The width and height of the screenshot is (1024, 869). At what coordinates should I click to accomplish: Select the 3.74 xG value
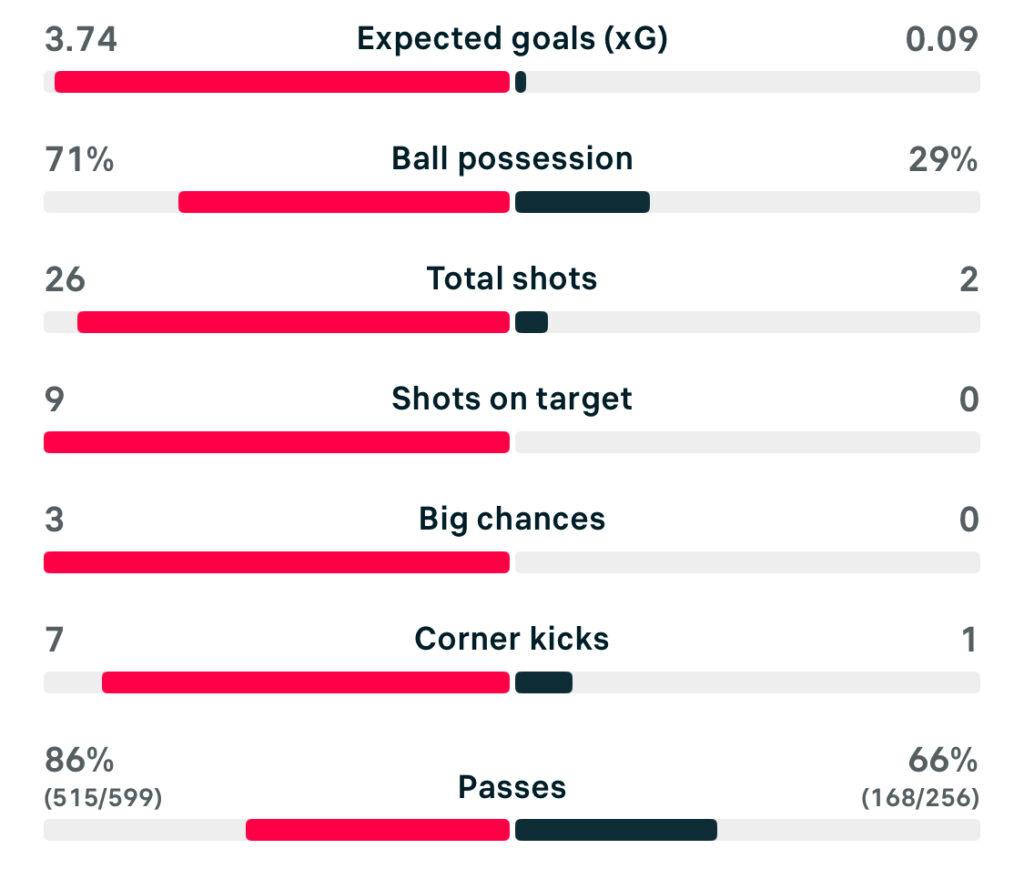(81, 39)
